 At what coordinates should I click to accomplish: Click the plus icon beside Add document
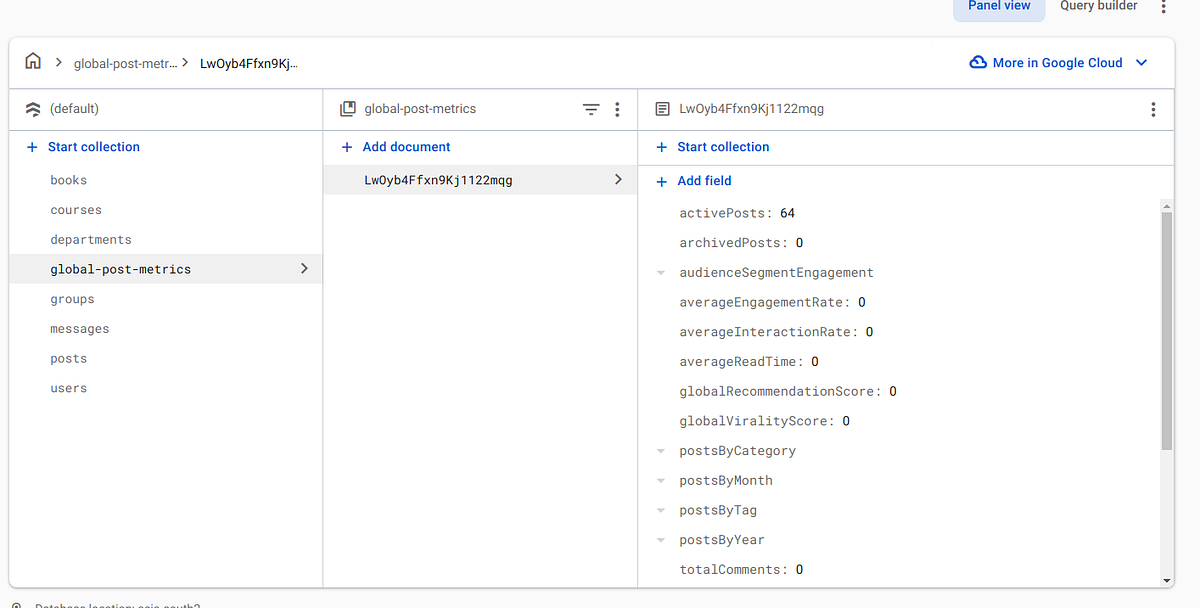[347, 147]
